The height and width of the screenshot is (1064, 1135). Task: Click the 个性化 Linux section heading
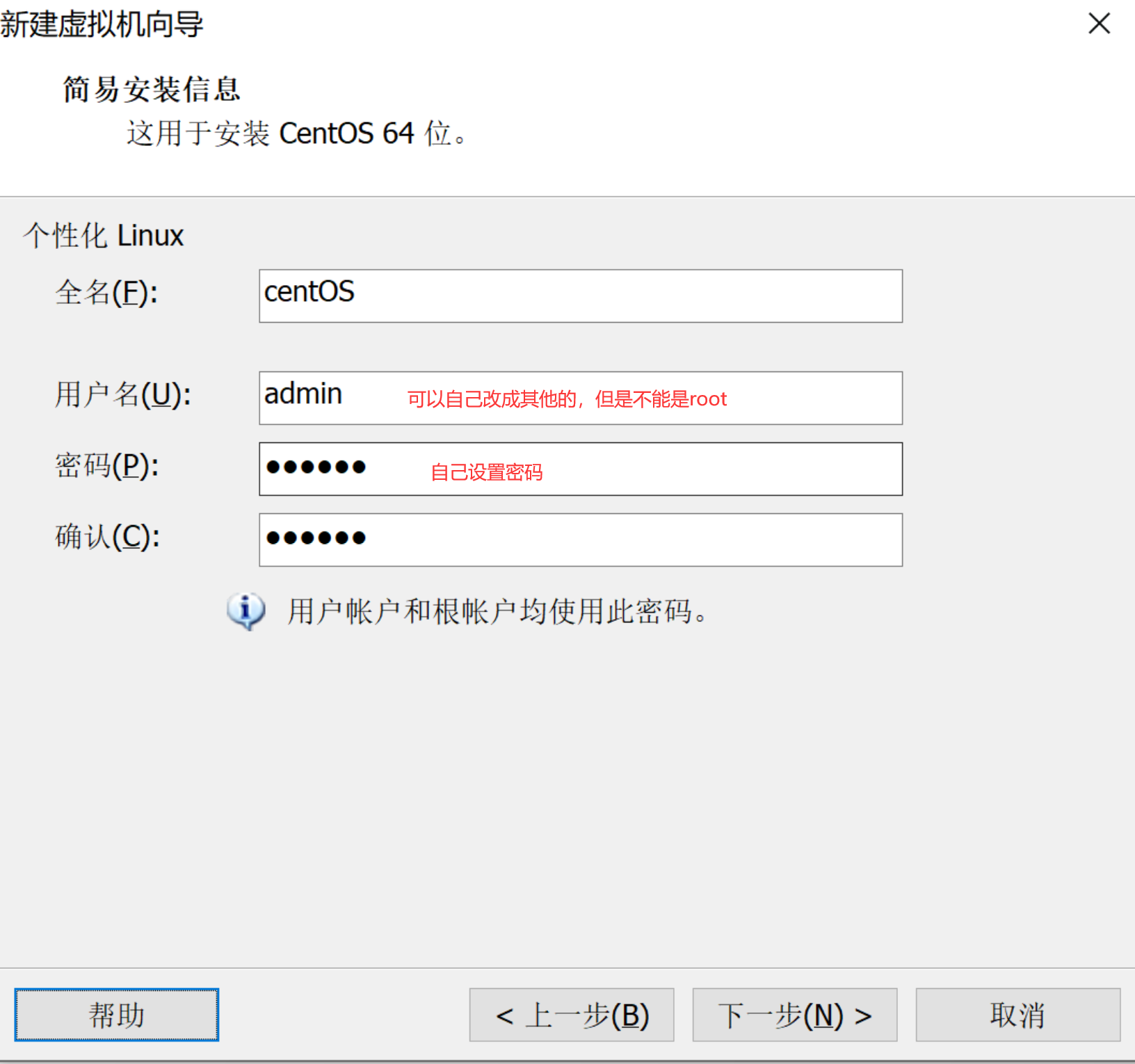(x=102, y=235)
